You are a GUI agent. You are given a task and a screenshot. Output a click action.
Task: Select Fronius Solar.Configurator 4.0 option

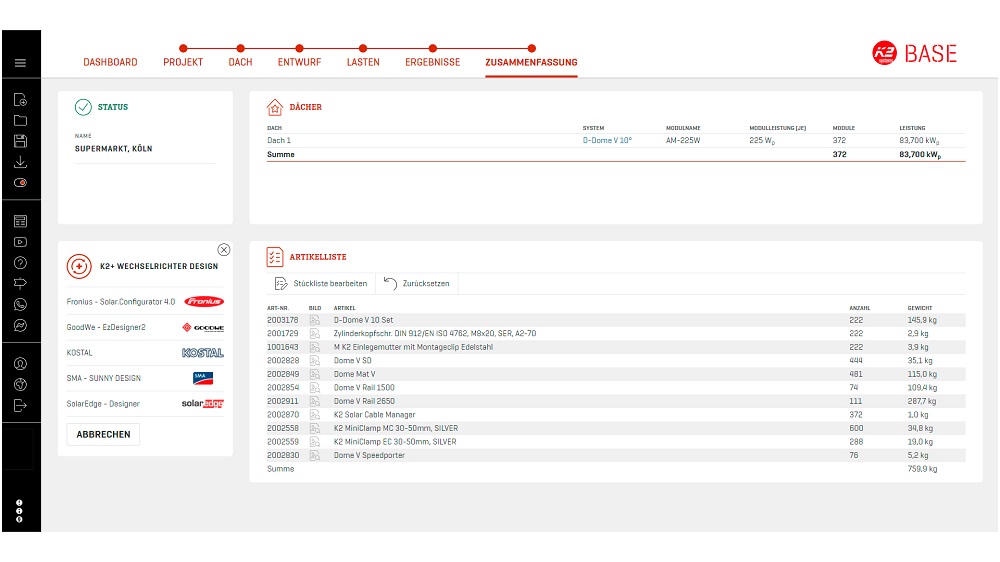pyautogui.click(x=145, y=301)
